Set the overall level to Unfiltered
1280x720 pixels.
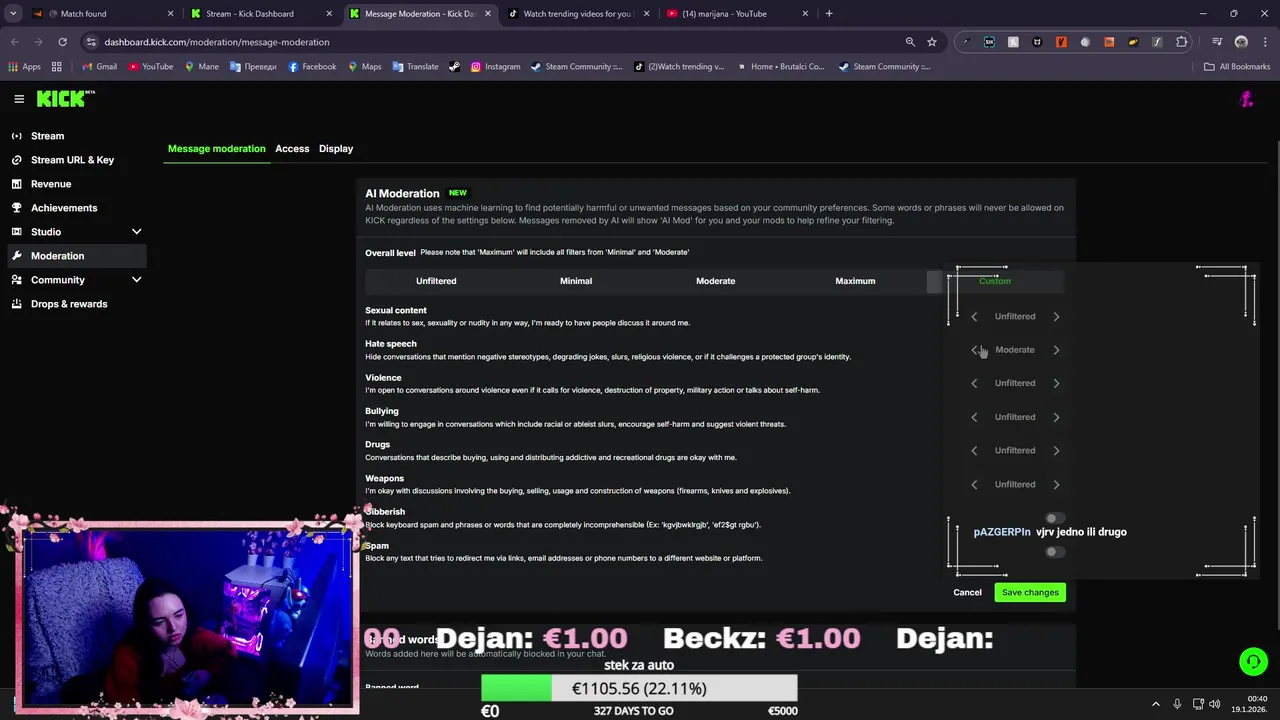click(x=436, y=281)
